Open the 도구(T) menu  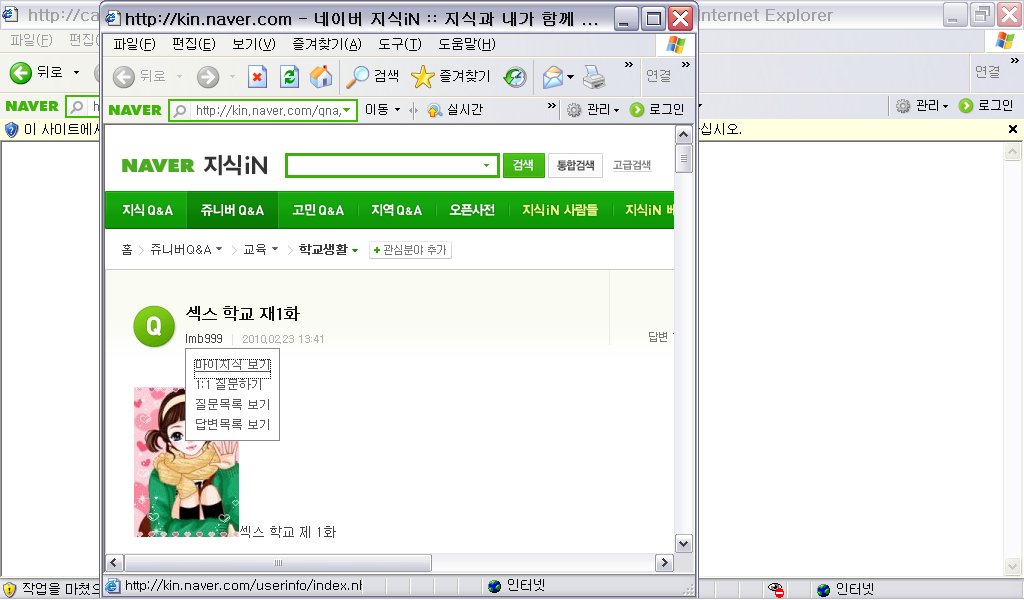[400, 44]
